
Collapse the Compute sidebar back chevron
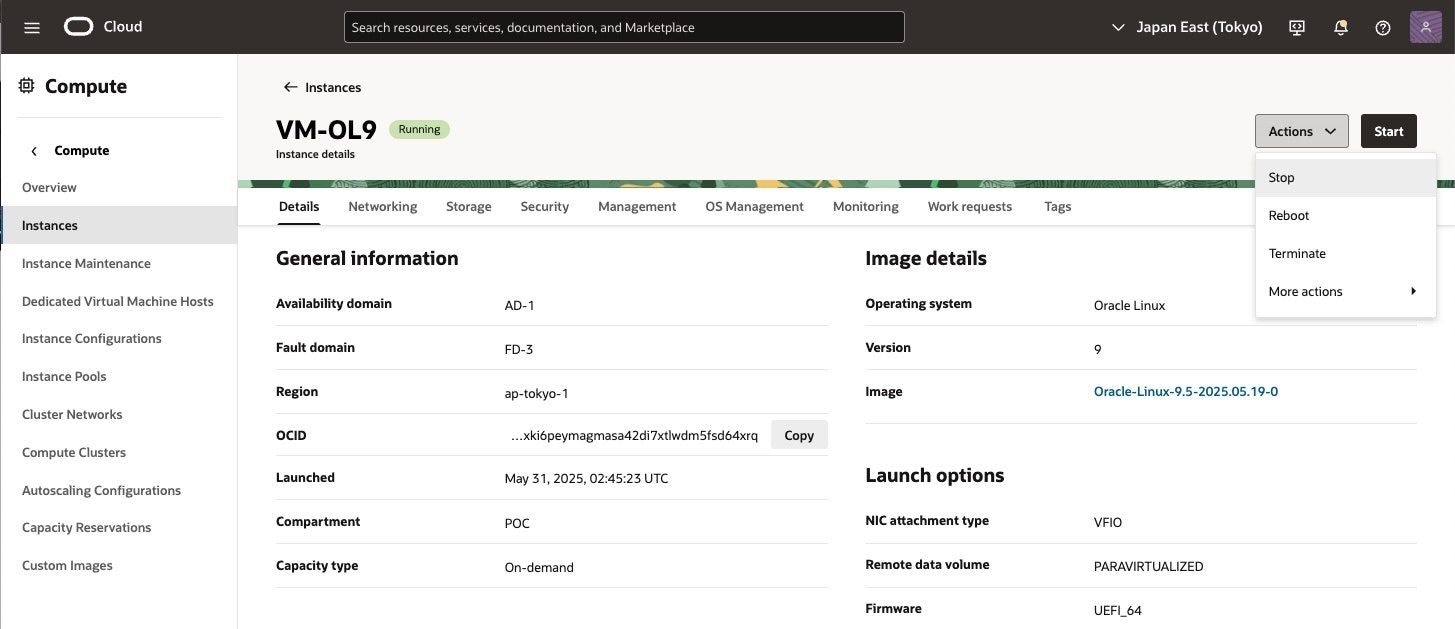click(x=34, y=151)
